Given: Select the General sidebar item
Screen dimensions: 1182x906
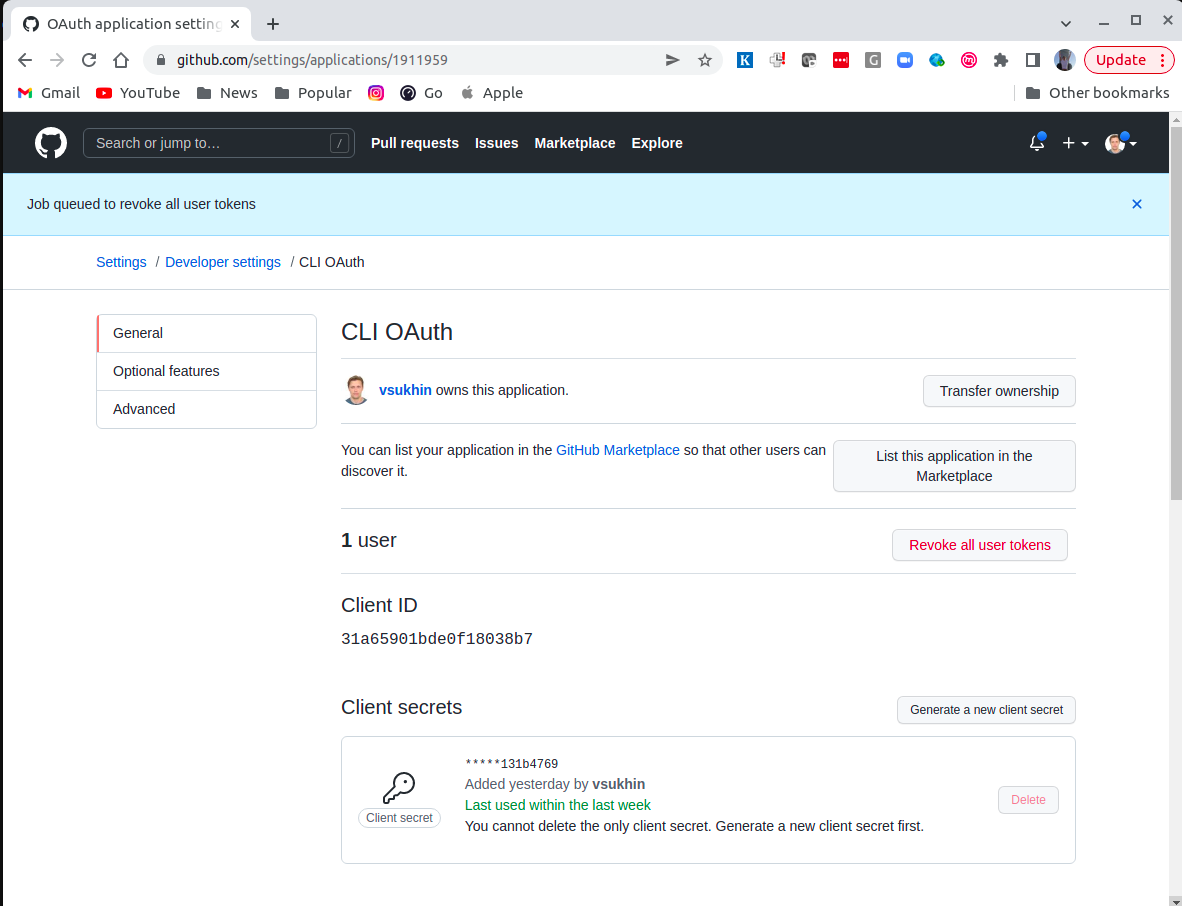Looking at the screenshot, I should (x=207, y=333).
